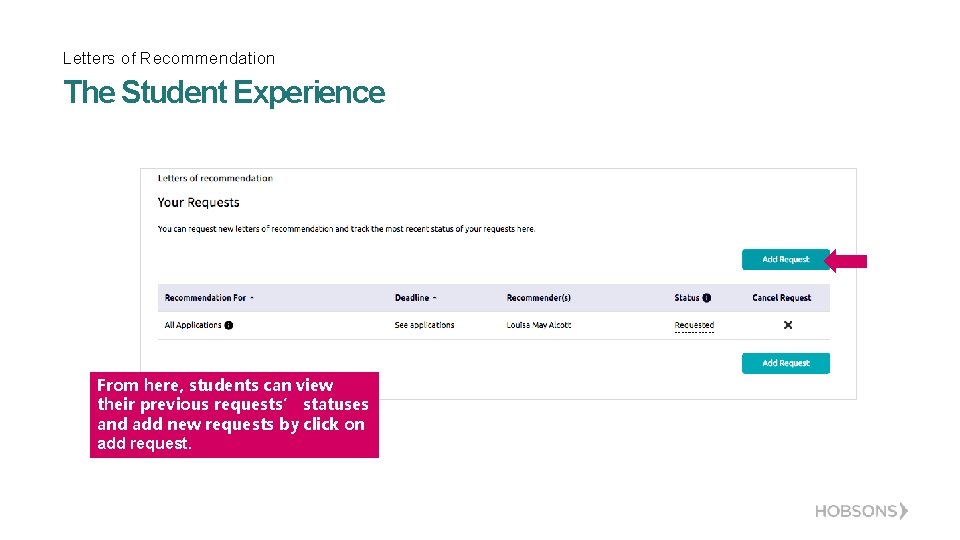Image resolution: width=960 pixels, height=540 pixels.
Task: Click the Status column header text
Action: pos(687,298)
